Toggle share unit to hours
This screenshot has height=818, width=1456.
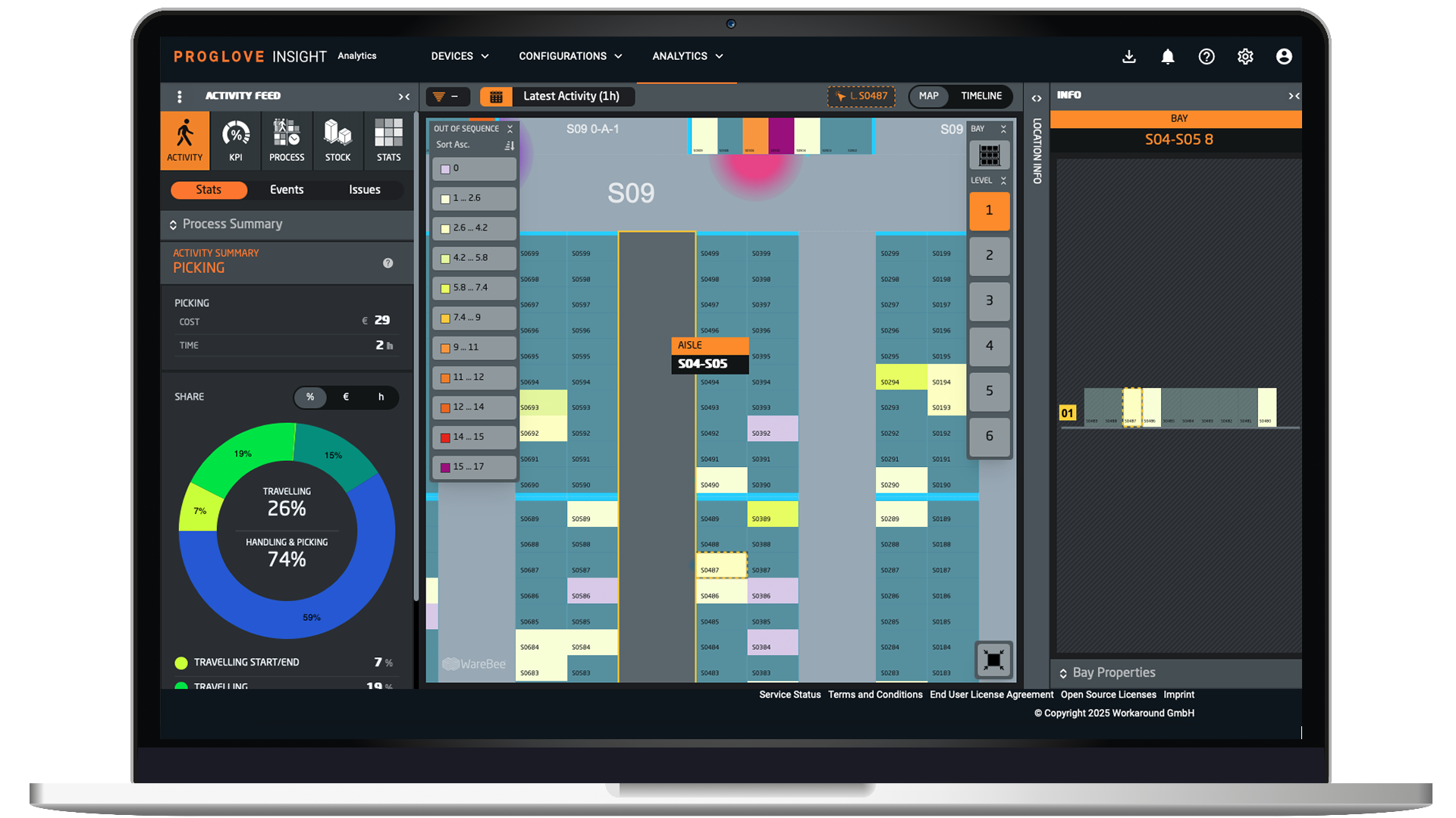(381, 397)
